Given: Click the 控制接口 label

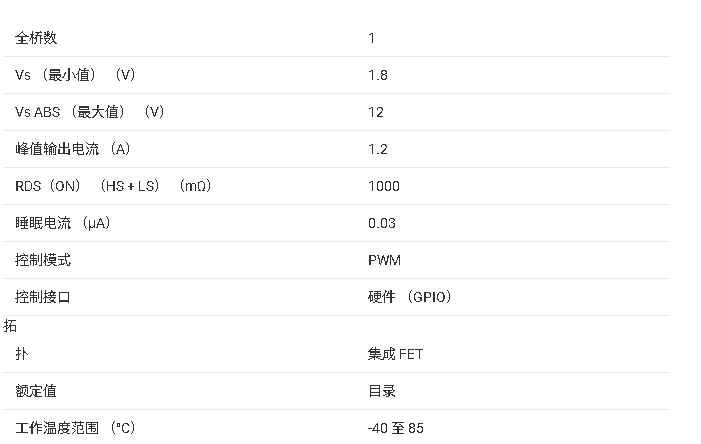Looking at the screenshot, I should pyautogui.click(x=43, y=297).
